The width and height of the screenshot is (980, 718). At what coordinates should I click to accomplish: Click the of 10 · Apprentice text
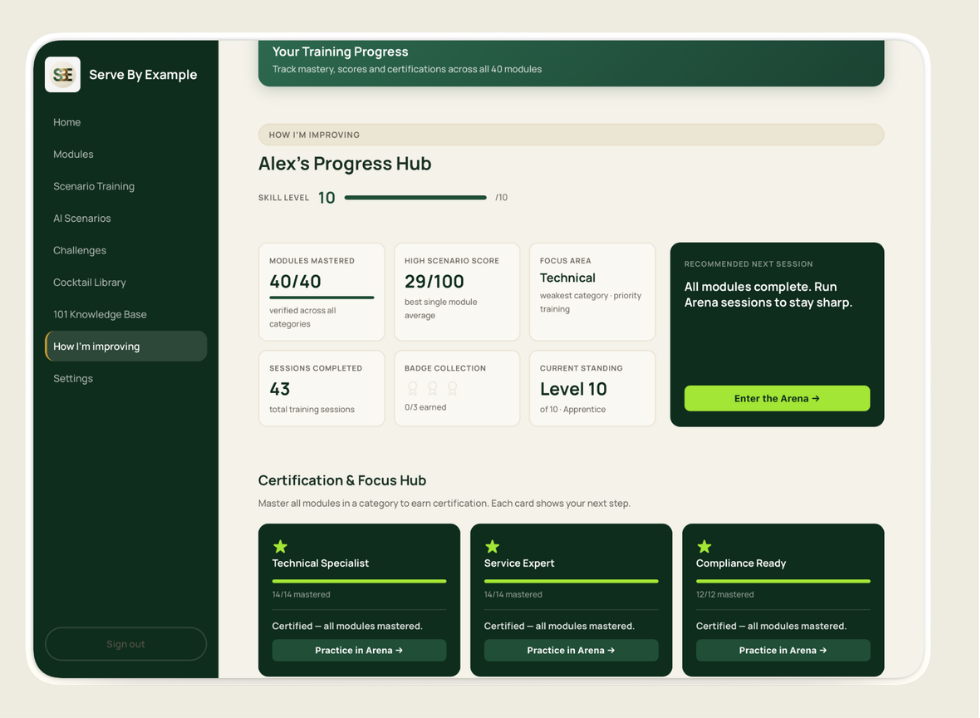point(572,409)
